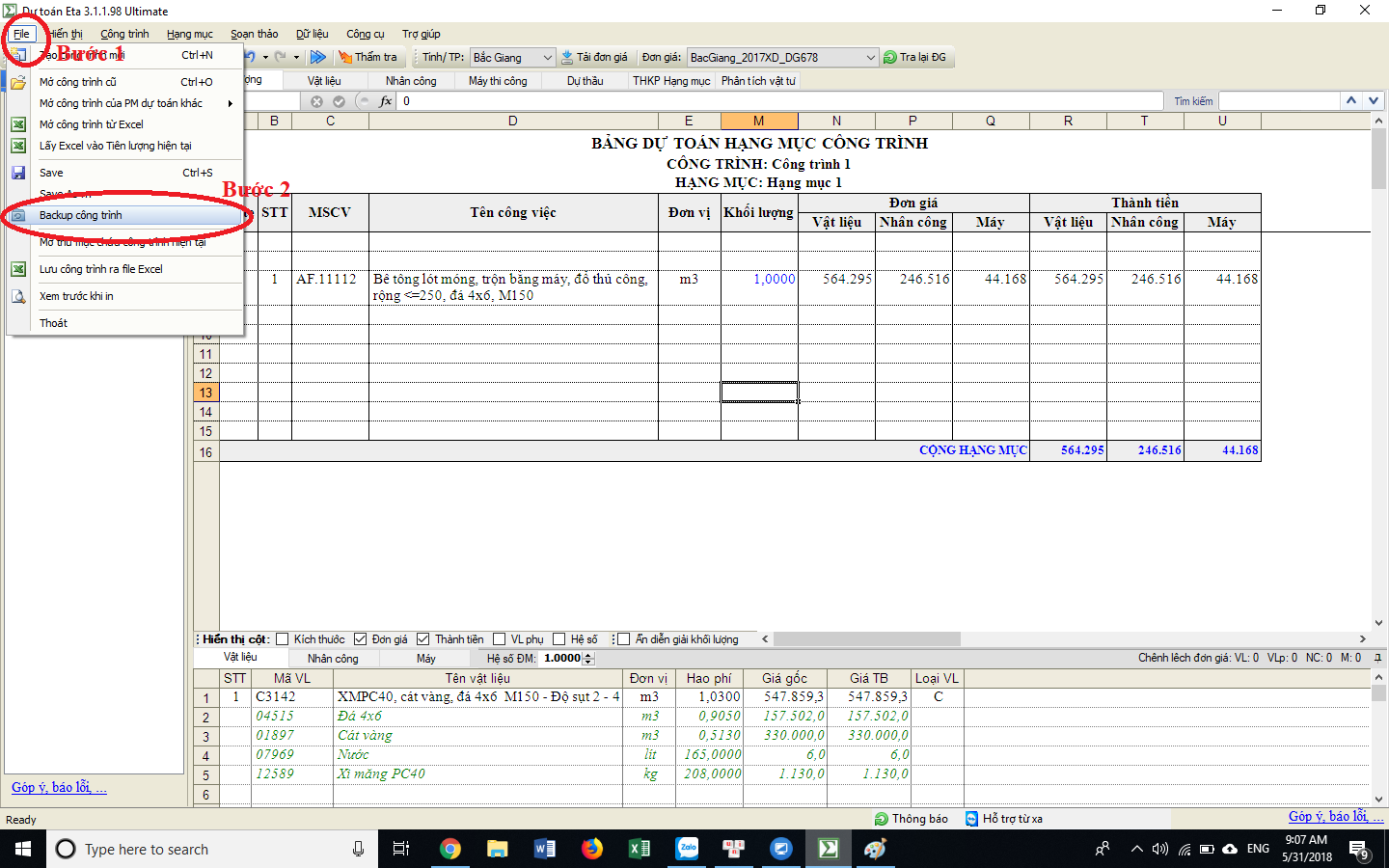Tick the VL phụ checkbox

click(499, 639)
